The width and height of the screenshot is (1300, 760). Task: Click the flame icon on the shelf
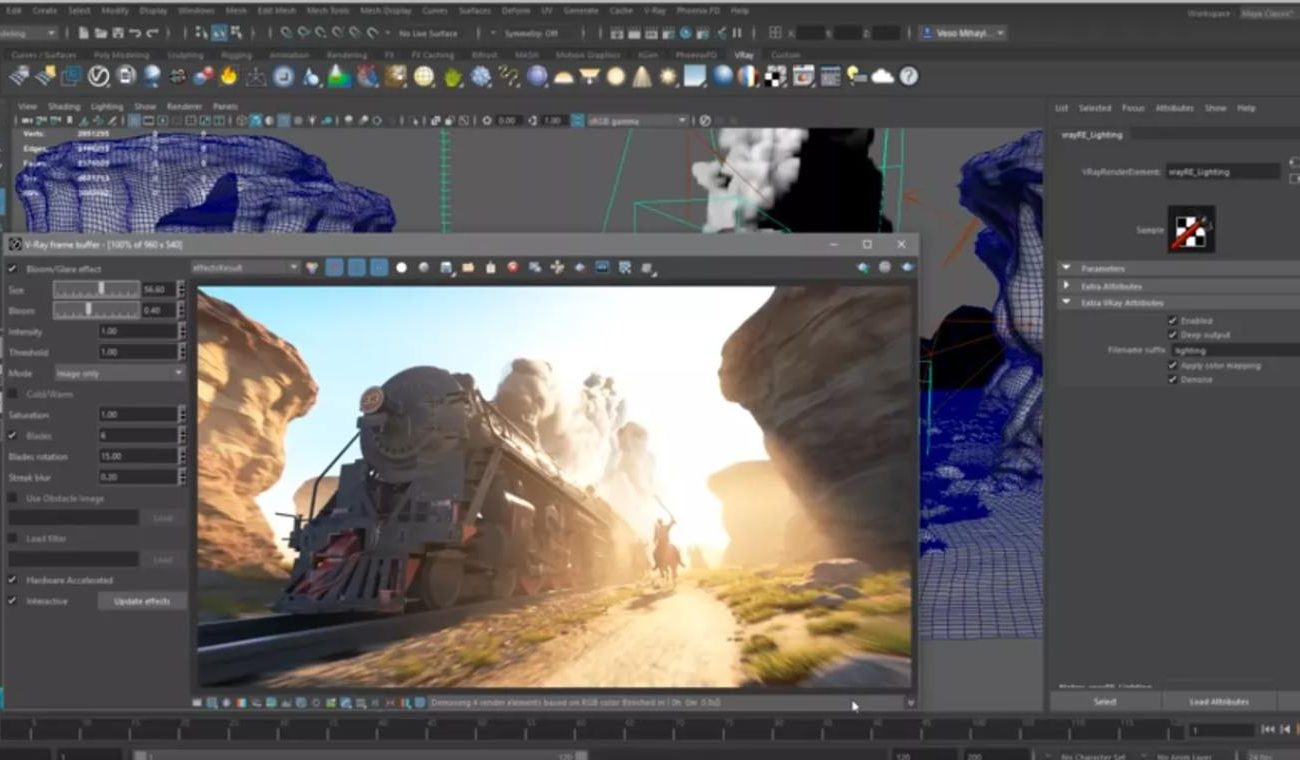[x=229, y=76]
